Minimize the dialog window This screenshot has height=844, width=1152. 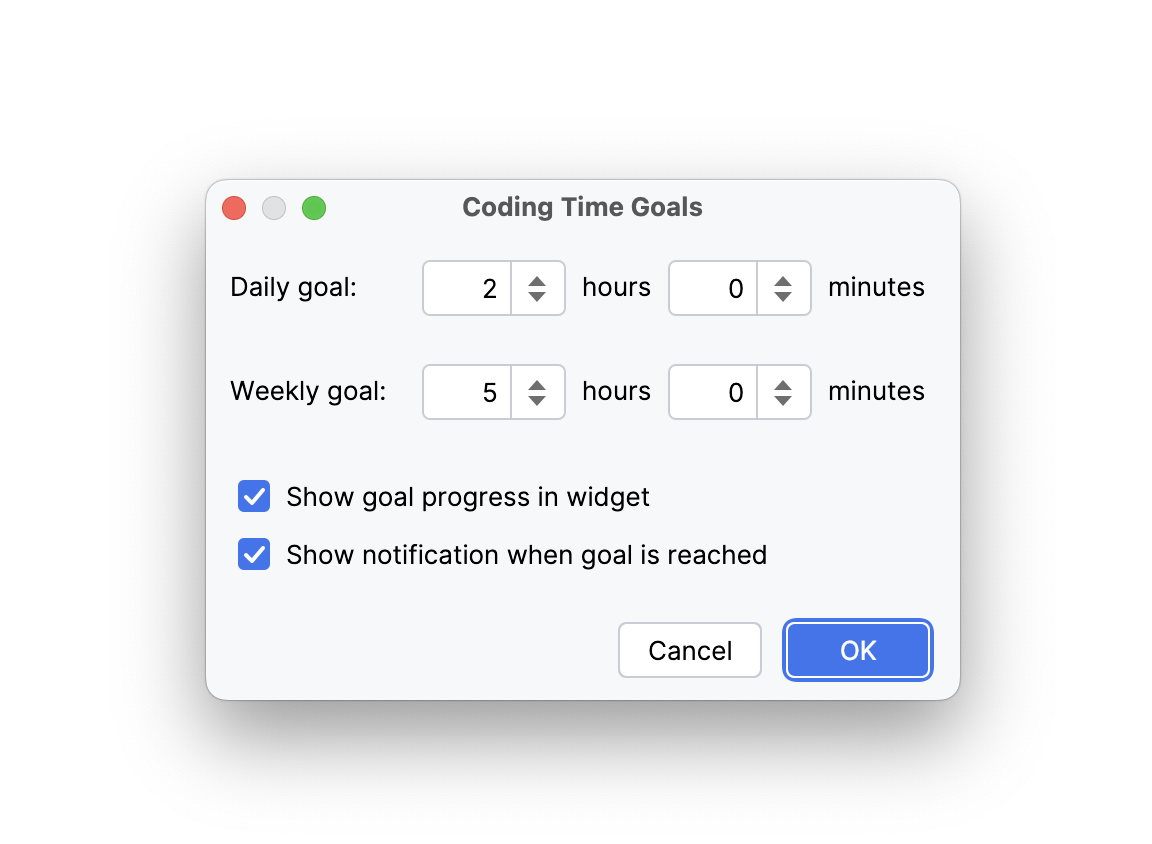point(274,208)
